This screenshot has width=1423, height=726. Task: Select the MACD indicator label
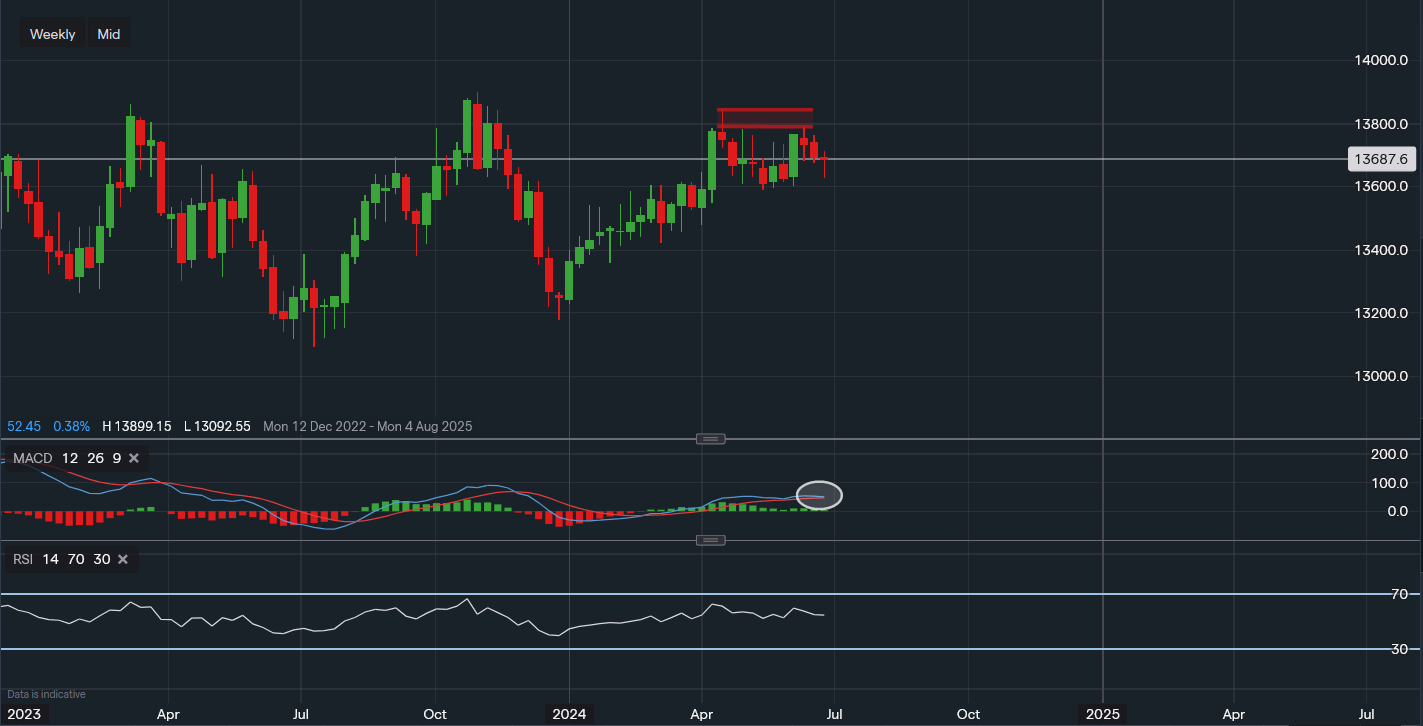[x=31, y=458]
